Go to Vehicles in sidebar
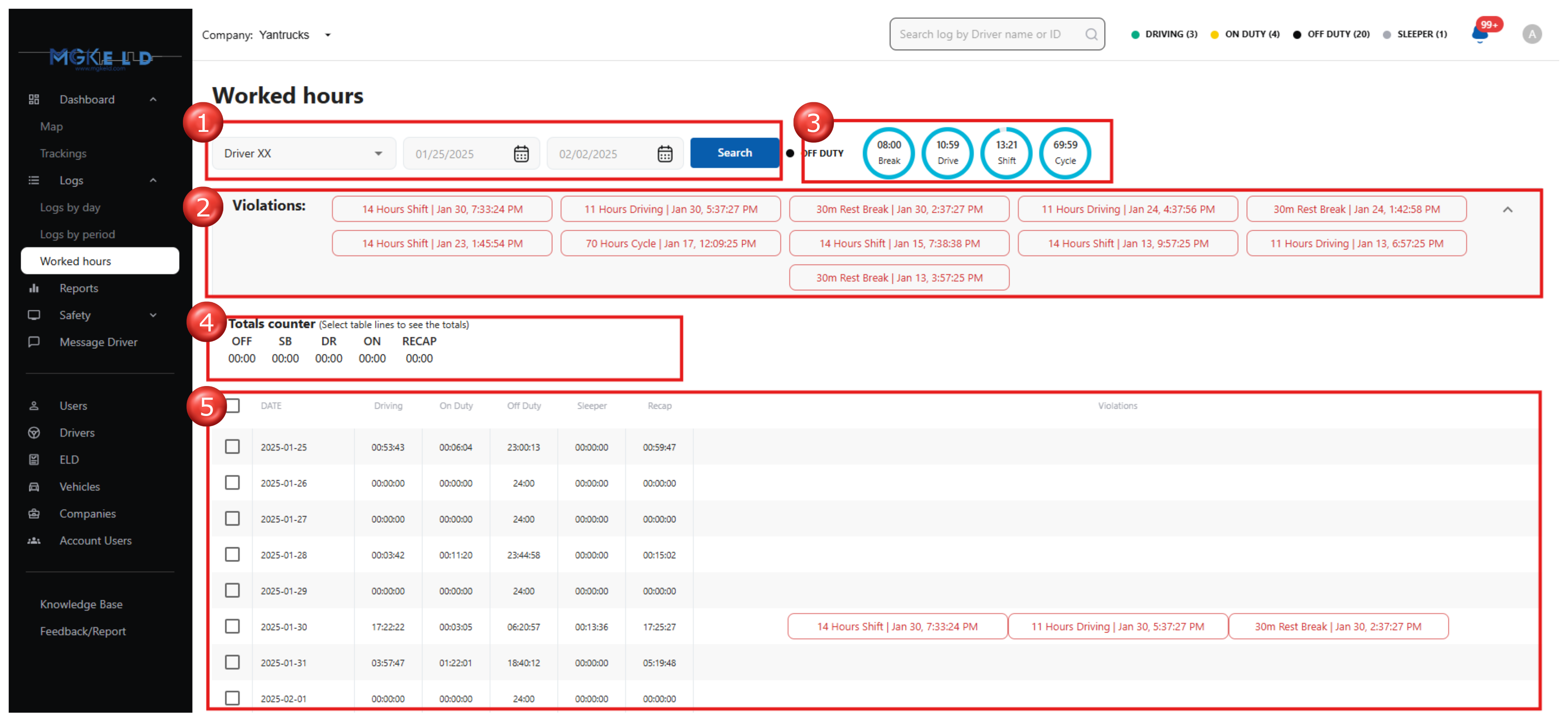Image resolution: width=1568 pixels, height=719 pixels. coord(79,486)
